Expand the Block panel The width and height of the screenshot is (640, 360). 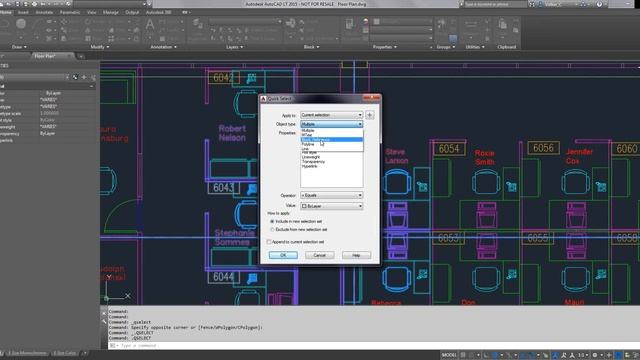[311, 47]
